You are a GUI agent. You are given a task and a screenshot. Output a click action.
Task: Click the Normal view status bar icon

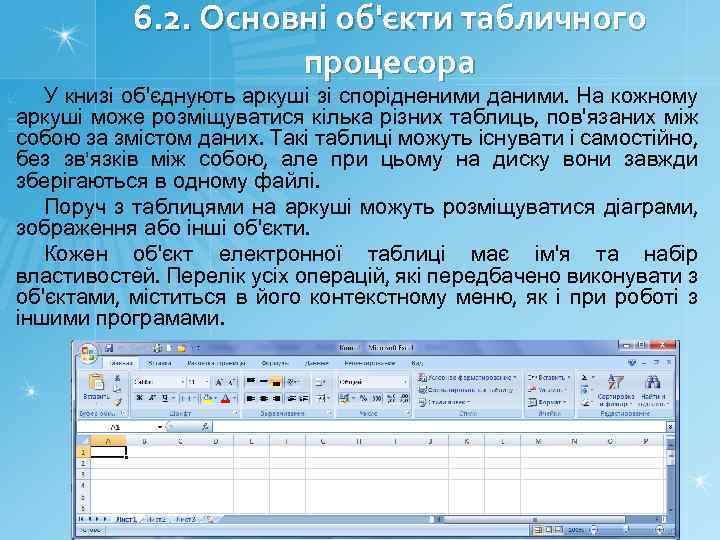tap(539, 530)
